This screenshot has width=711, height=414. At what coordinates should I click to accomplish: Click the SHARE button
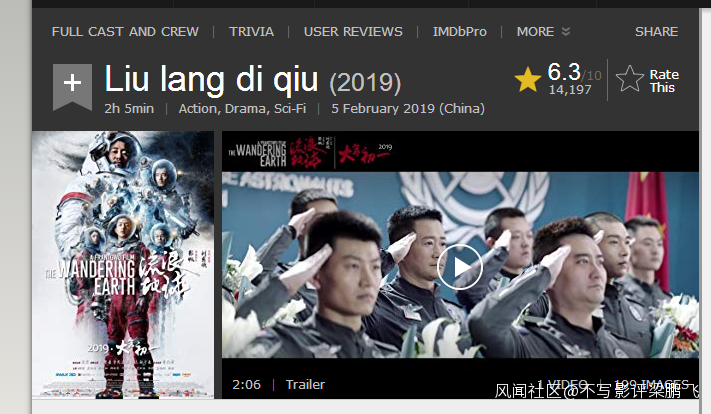tap(656, 32)
